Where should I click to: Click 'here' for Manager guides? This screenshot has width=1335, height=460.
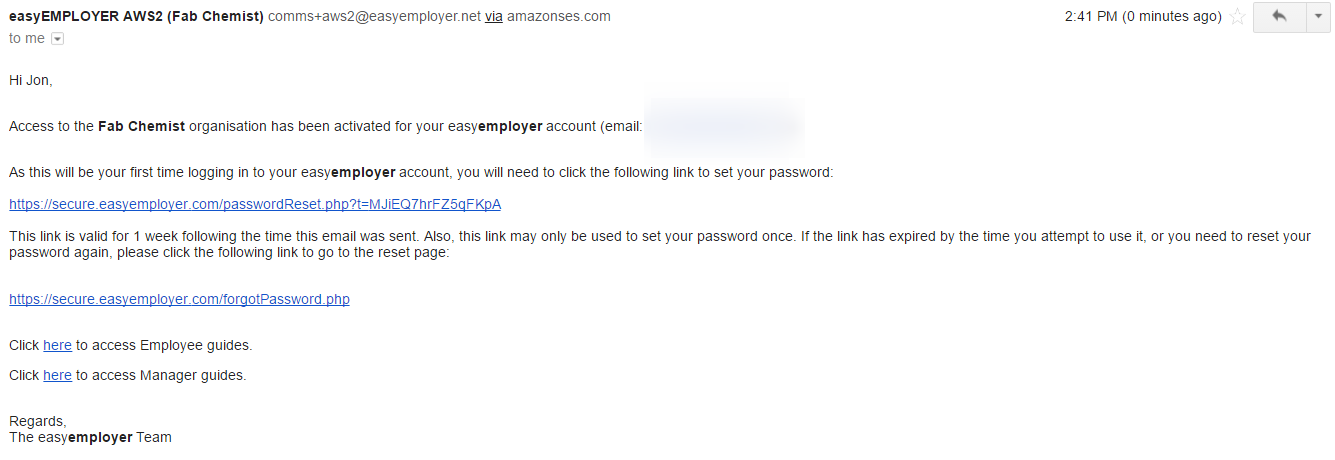(57, 375)
